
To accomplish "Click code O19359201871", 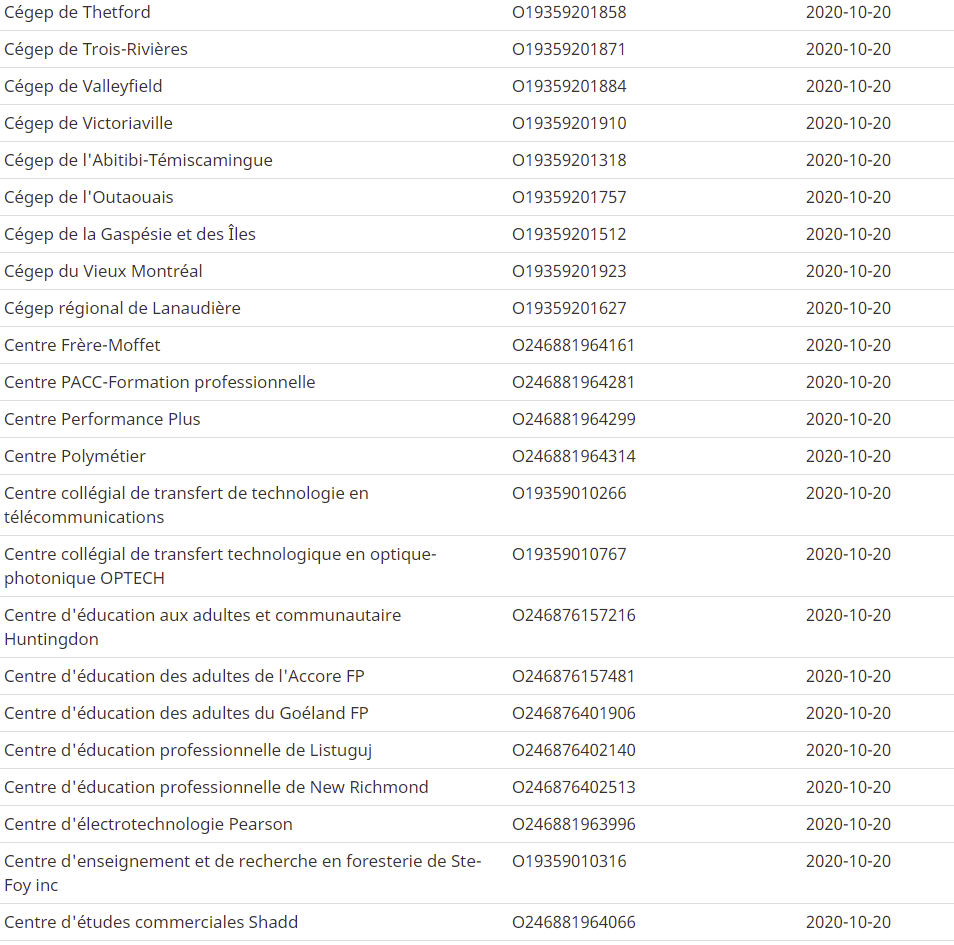I will (569, 49).
